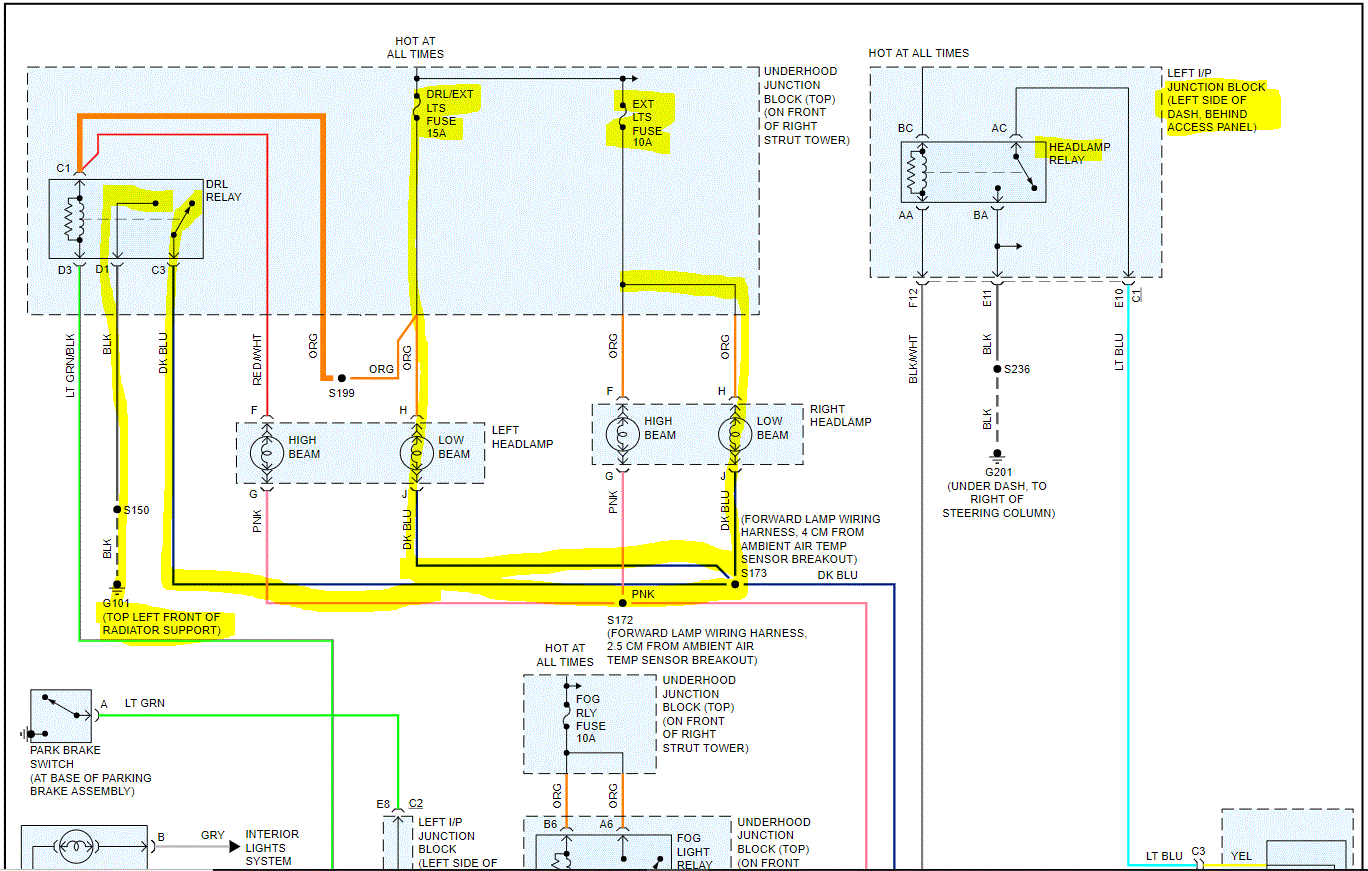Click the highlighted EXT LTS FUSE 10A label
This screenshot has width=1368, height=871.
tap(648, 123)
